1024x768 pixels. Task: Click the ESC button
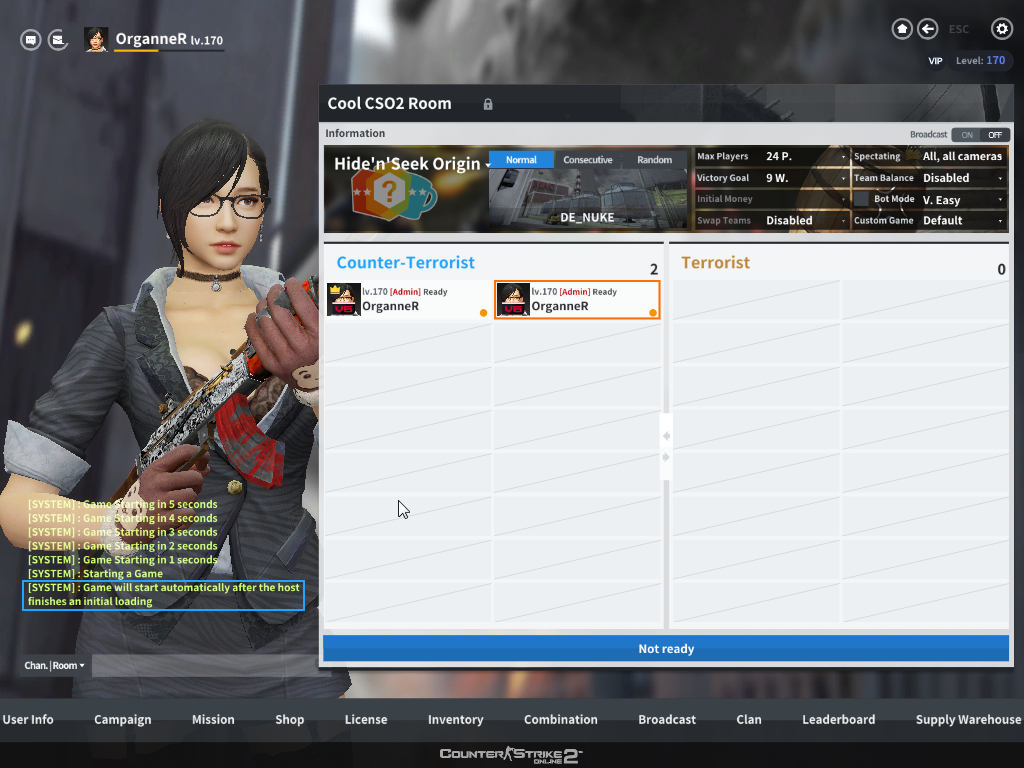pos(959,29)
